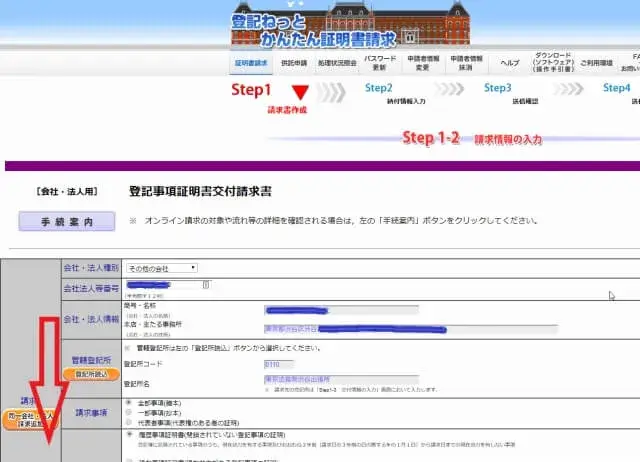Click the 登記ねっと かんたん証明書請求 logo
Image resolution: width=640 pixels, height=462 pixels.
click(313, 31)
